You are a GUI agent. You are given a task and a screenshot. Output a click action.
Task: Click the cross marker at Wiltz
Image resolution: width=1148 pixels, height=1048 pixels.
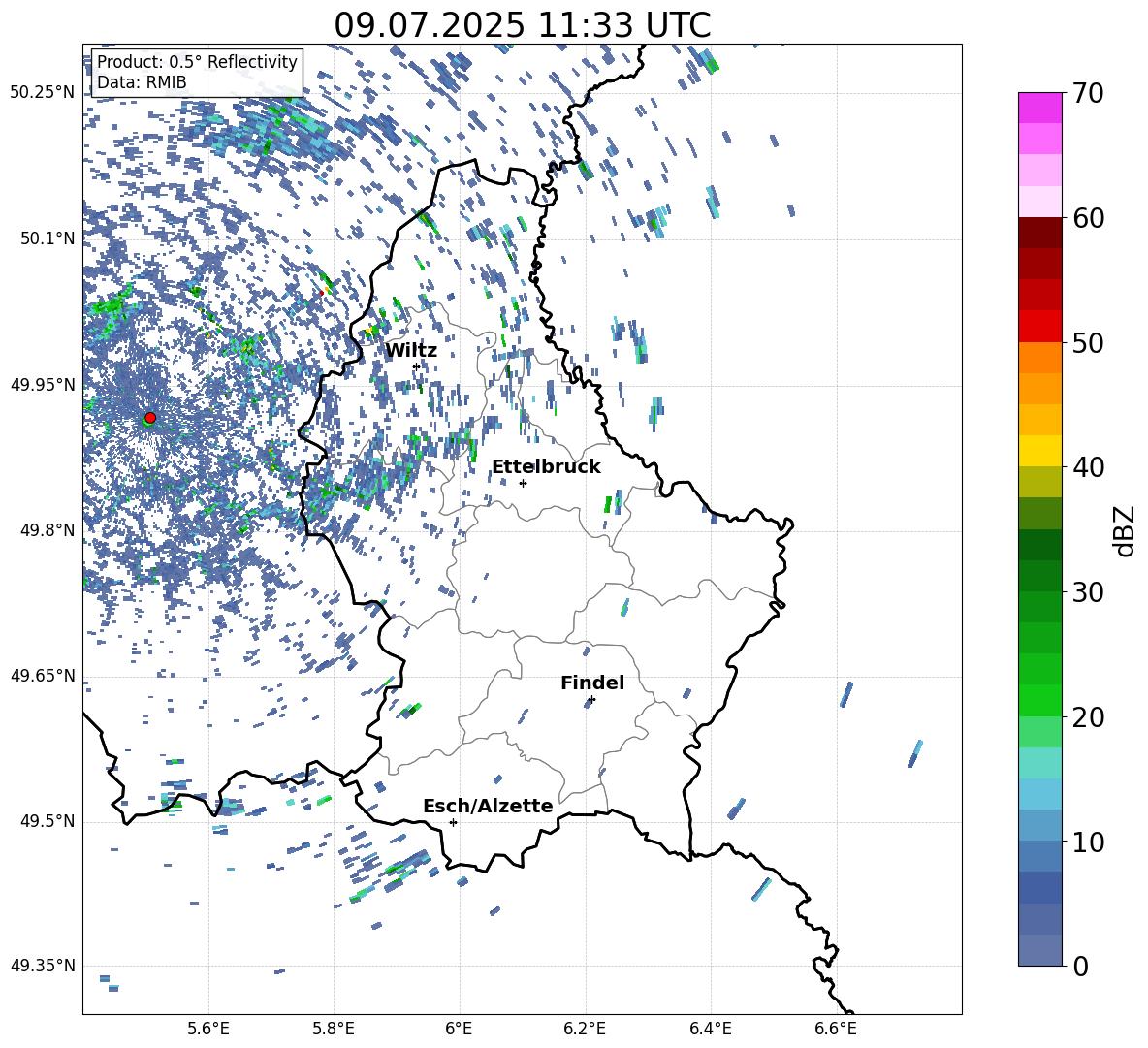[x=417, y=366]
